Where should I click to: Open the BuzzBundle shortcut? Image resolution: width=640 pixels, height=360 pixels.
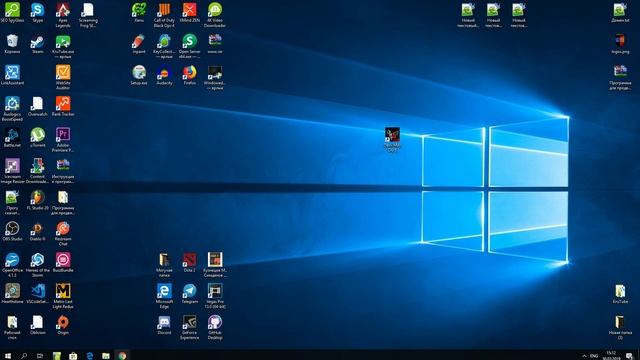[x=63, y=263]
